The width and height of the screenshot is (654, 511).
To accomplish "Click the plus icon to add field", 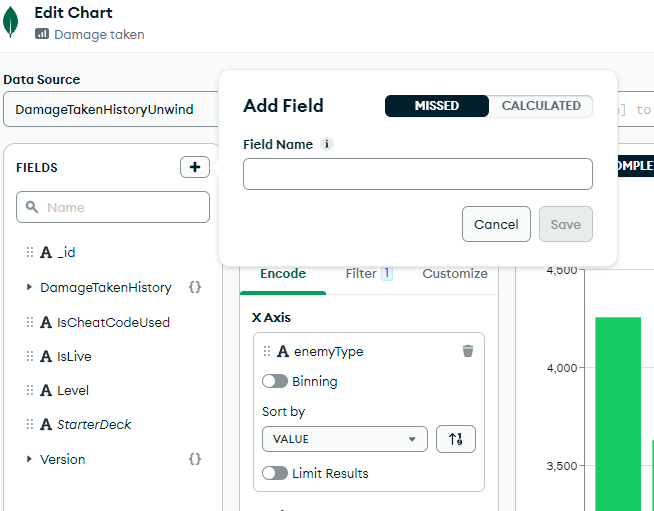I will point(195,167).
